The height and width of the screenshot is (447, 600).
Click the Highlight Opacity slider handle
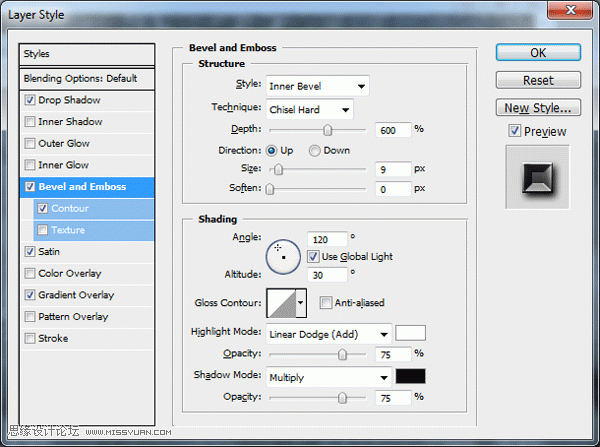pyautogui.click(x=342, y=354)
